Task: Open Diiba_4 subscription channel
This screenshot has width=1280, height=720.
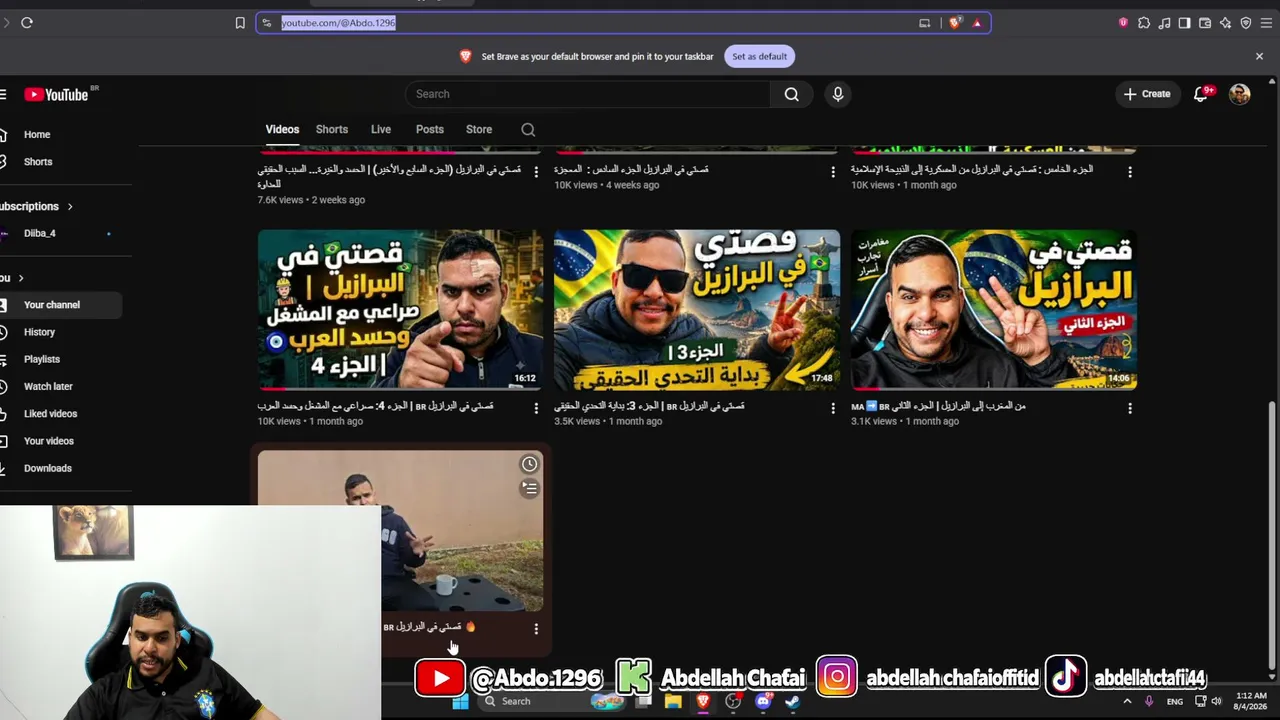Action: [x=61, y=233]
